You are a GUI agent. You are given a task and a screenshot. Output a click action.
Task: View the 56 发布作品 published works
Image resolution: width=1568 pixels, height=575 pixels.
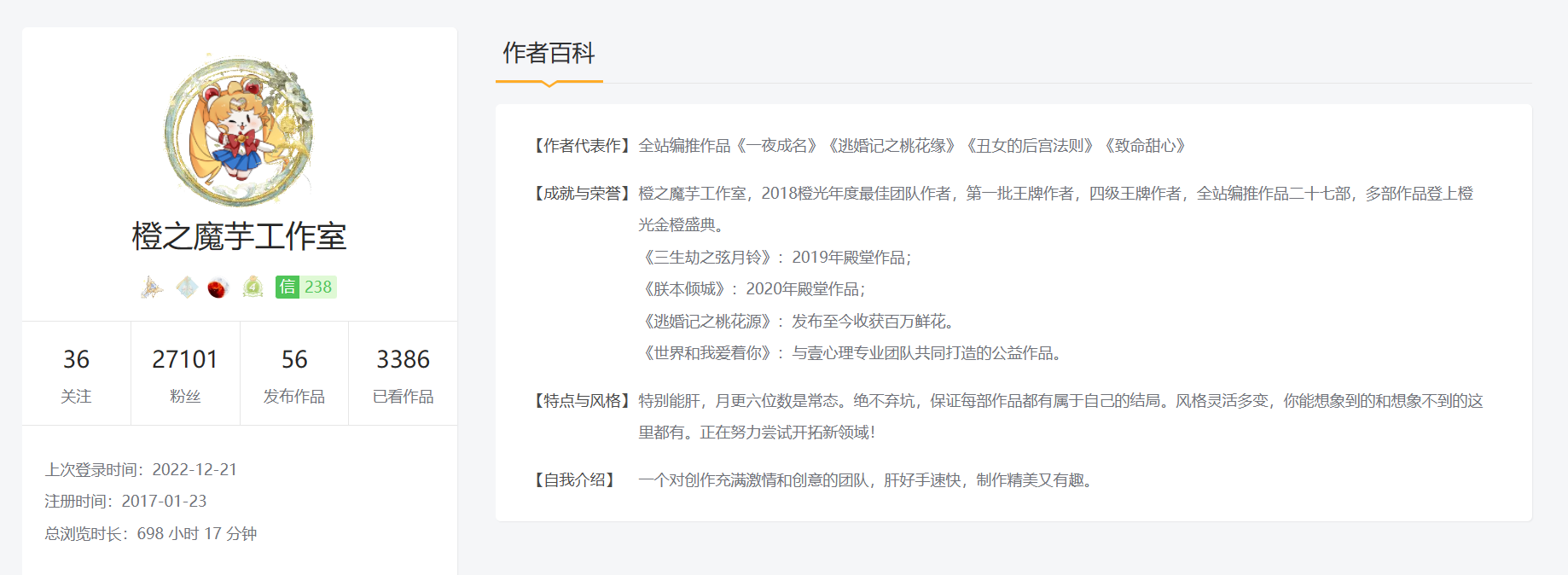pos(294,374)
